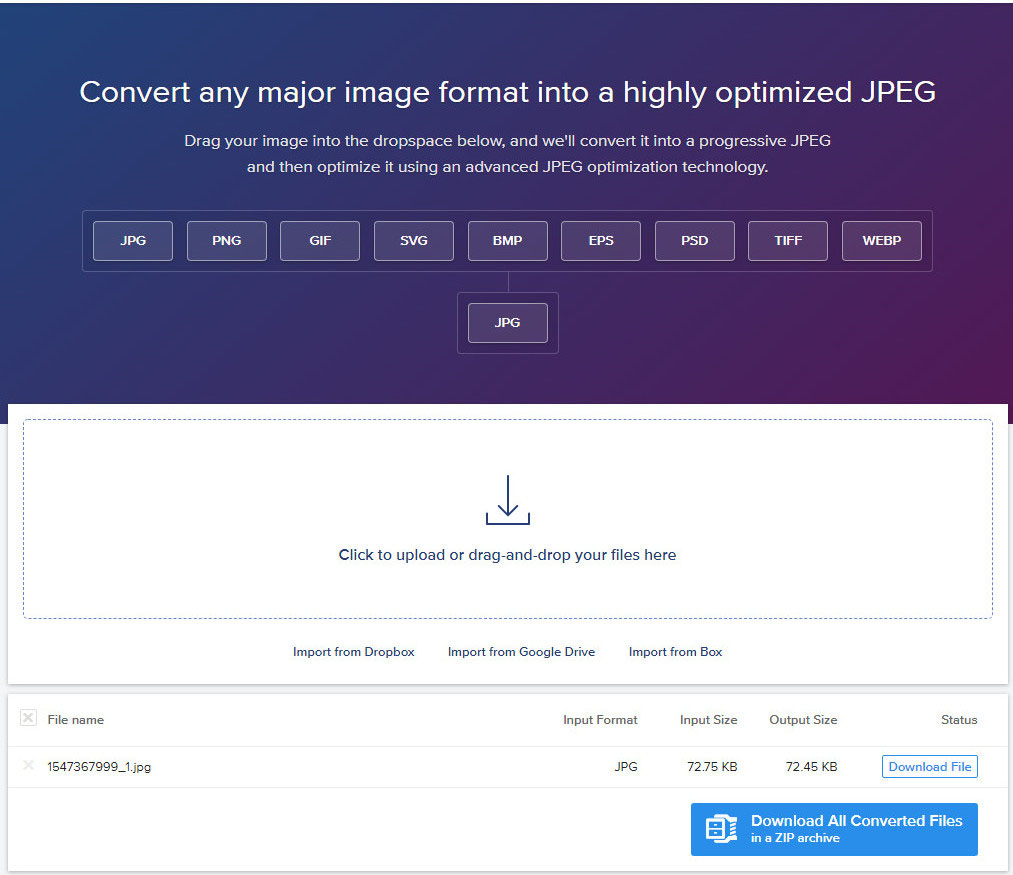Choose the WEBP format button
The image size is (1013, 875).
point(881,241)
